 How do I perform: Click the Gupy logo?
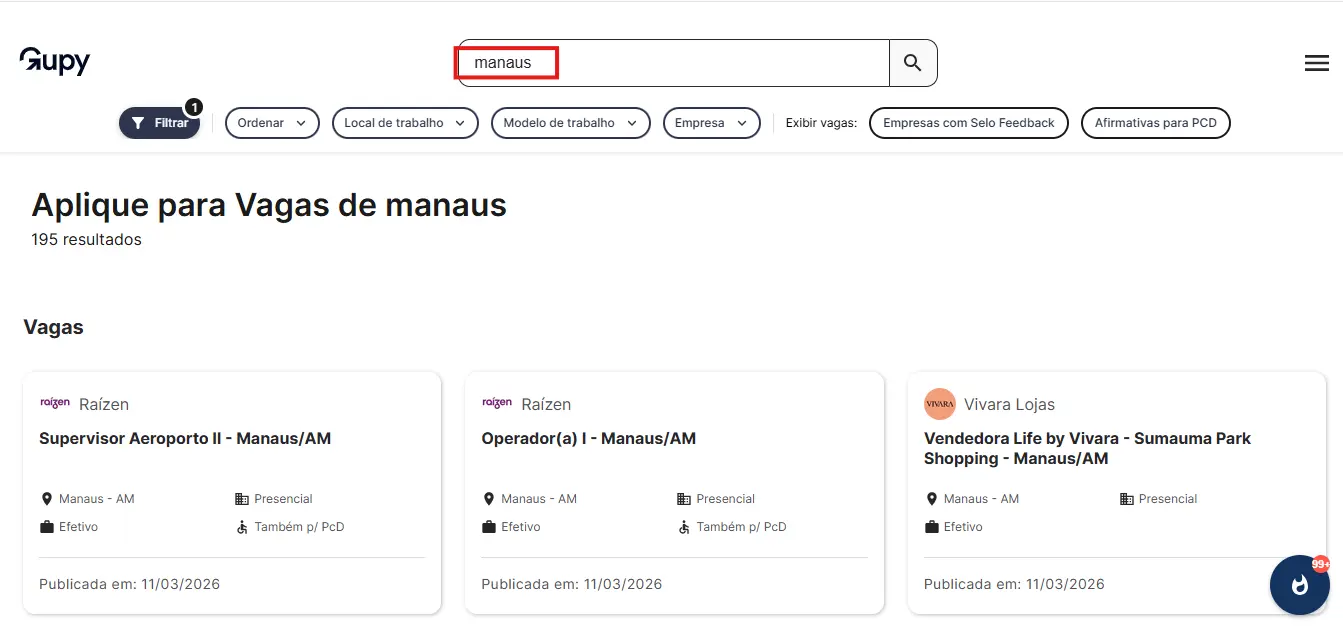tap(54, 61)
